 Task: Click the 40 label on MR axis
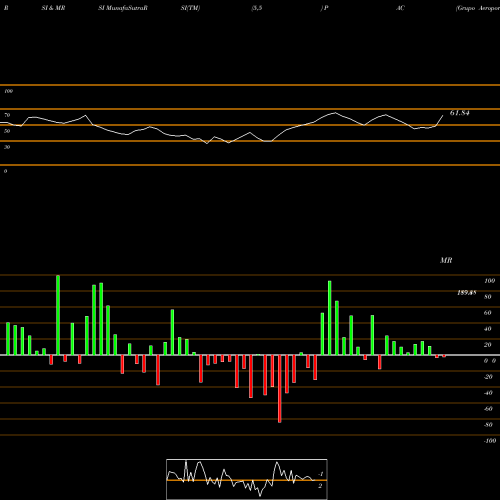click(488, 329)
